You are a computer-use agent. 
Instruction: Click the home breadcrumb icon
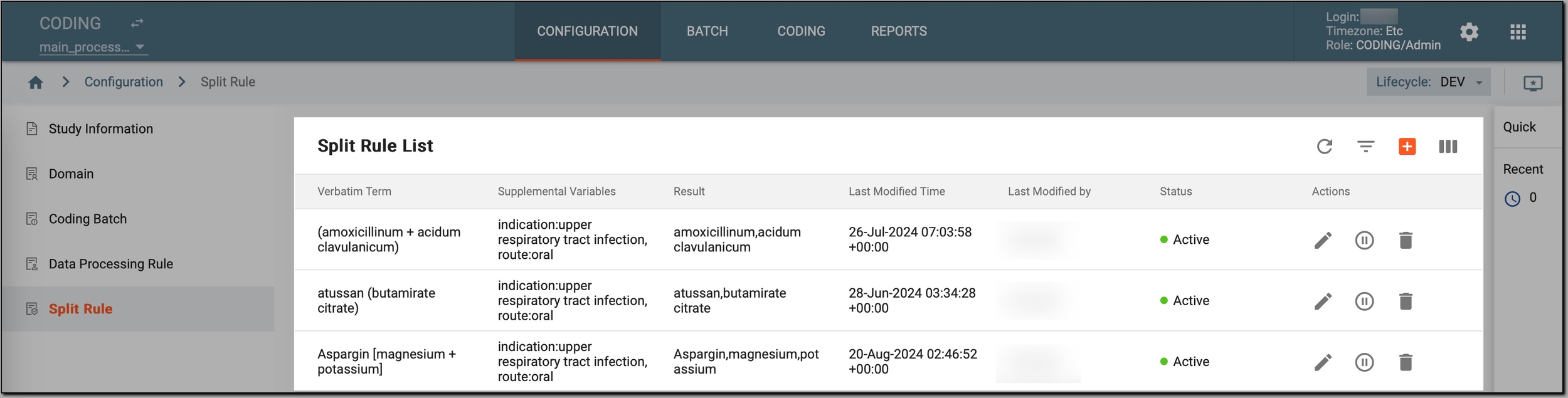click(x=36, y=82)
